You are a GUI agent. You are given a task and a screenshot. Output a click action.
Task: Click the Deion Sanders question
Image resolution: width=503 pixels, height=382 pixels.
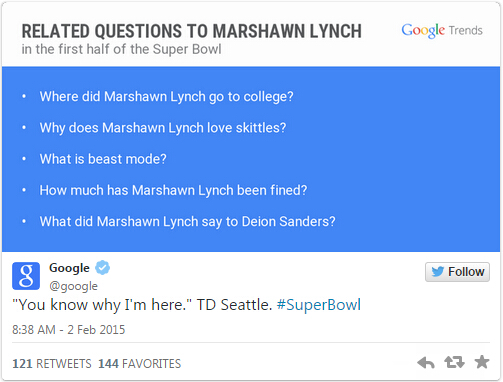187,222
